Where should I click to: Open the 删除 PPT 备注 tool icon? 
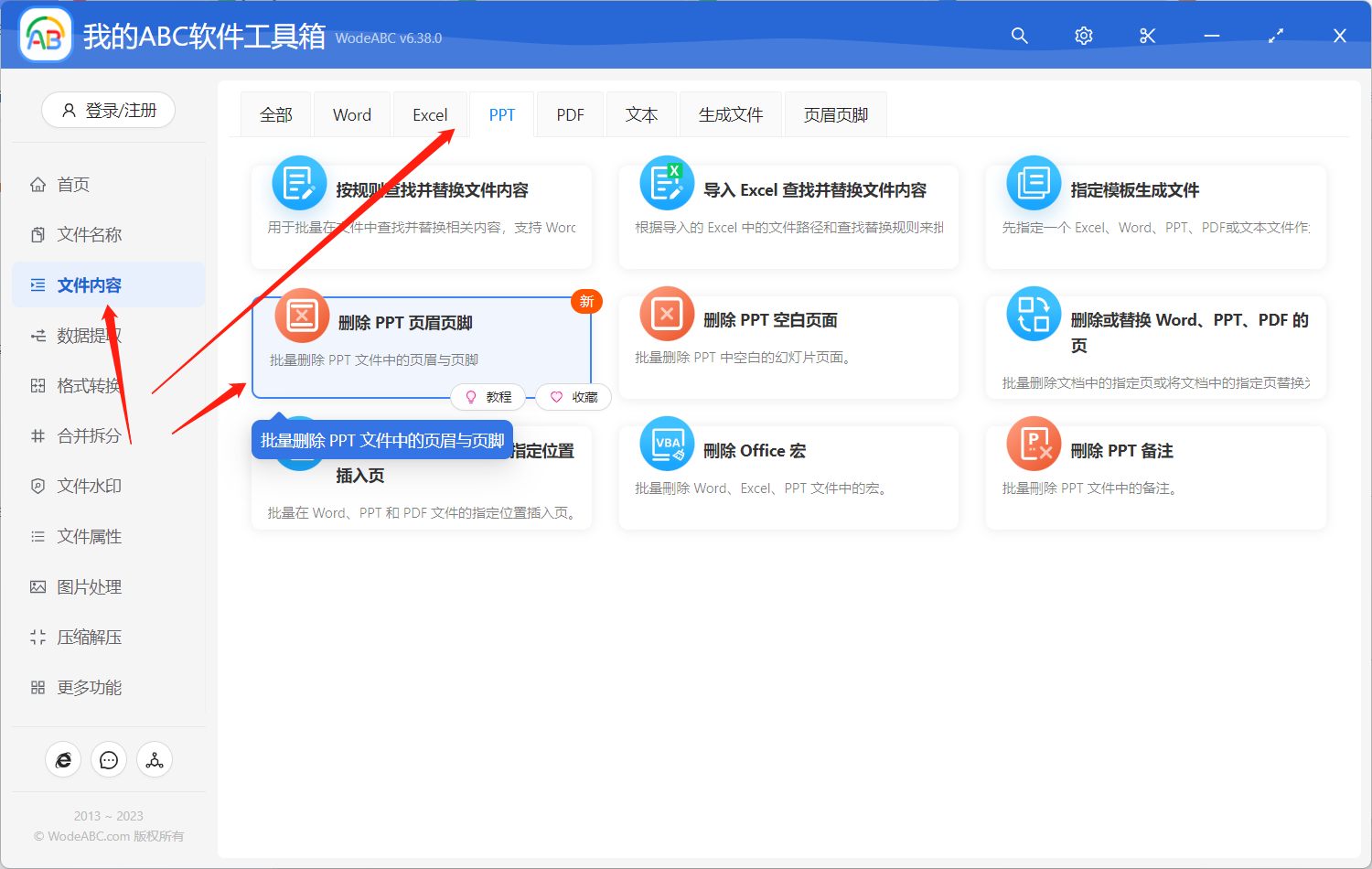point(1034,444)
